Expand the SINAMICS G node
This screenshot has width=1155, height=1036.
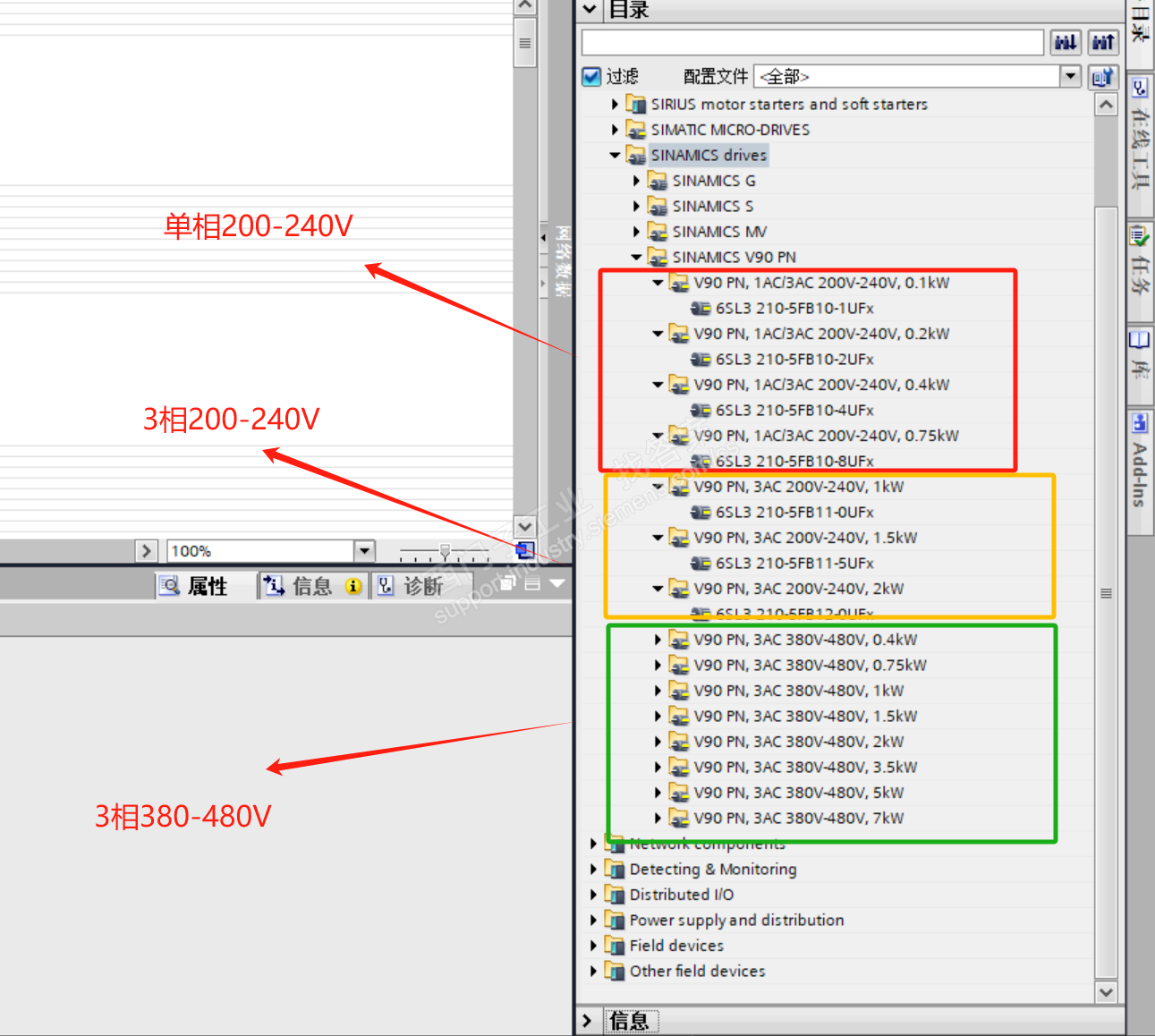[x=636, y=181]
